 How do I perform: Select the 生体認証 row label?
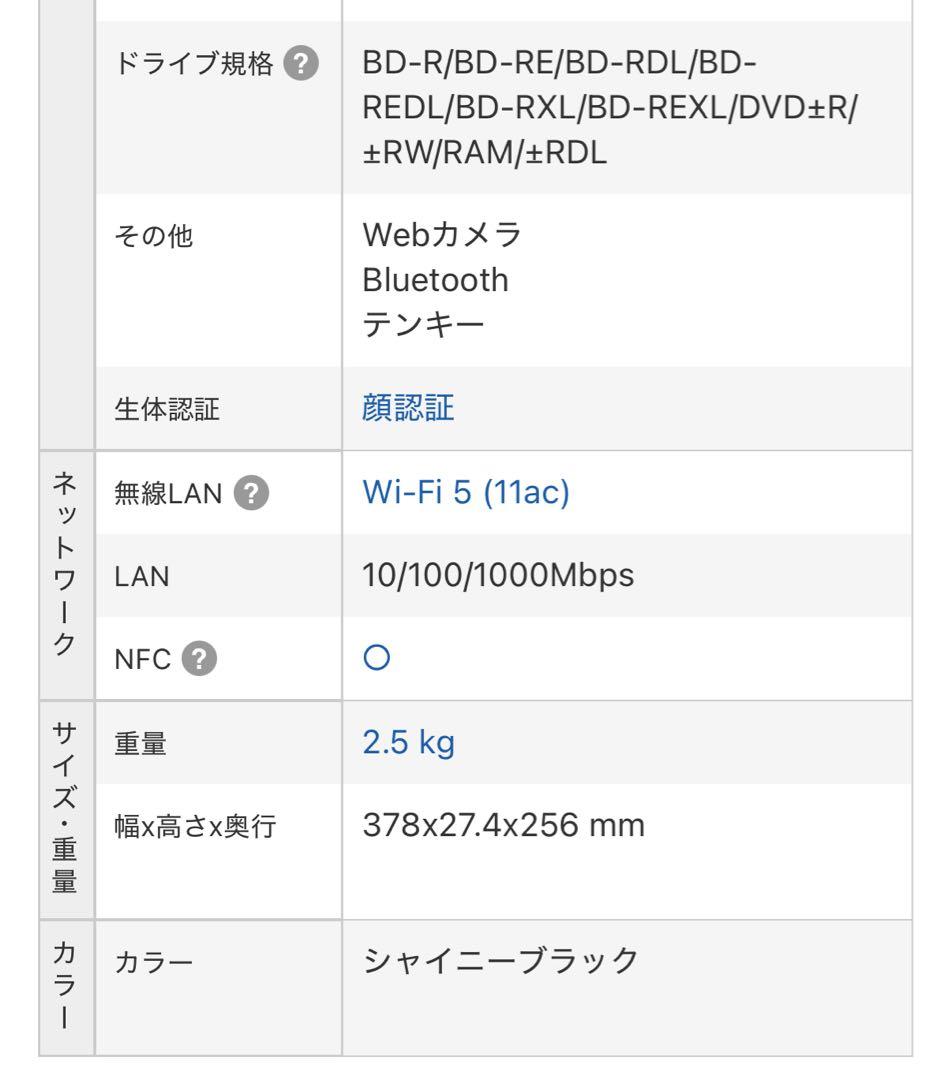point(152,408)
